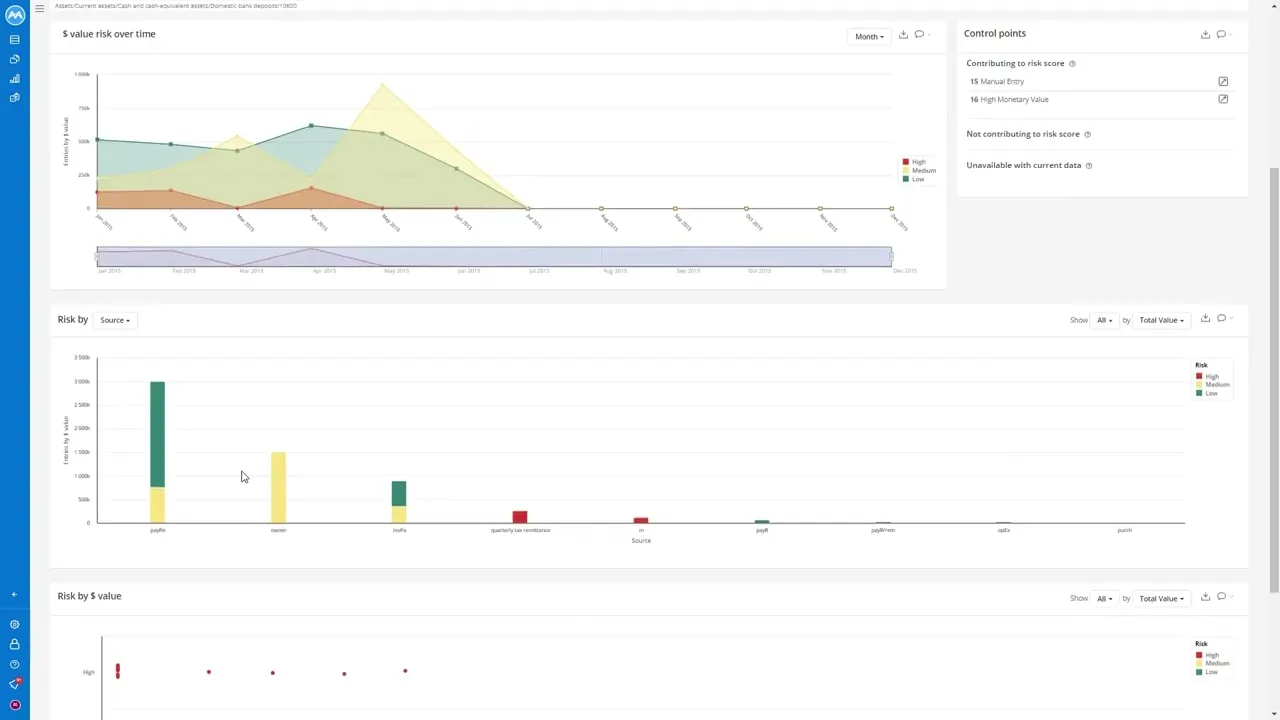The image size is (1280, 720).
Task: Open comments for $ value risk over time
Action: tap(919, 35)
